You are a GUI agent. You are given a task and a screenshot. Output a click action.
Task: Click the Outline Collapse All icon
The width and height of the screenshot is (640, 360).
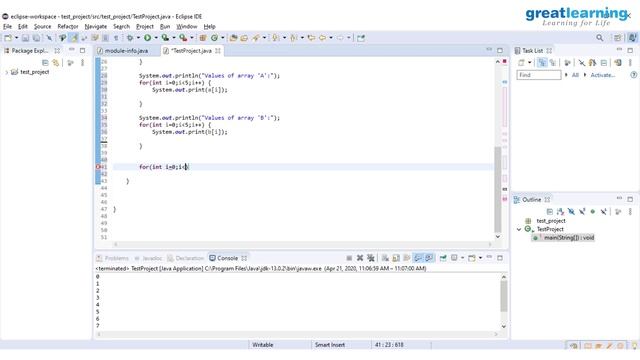549,211
